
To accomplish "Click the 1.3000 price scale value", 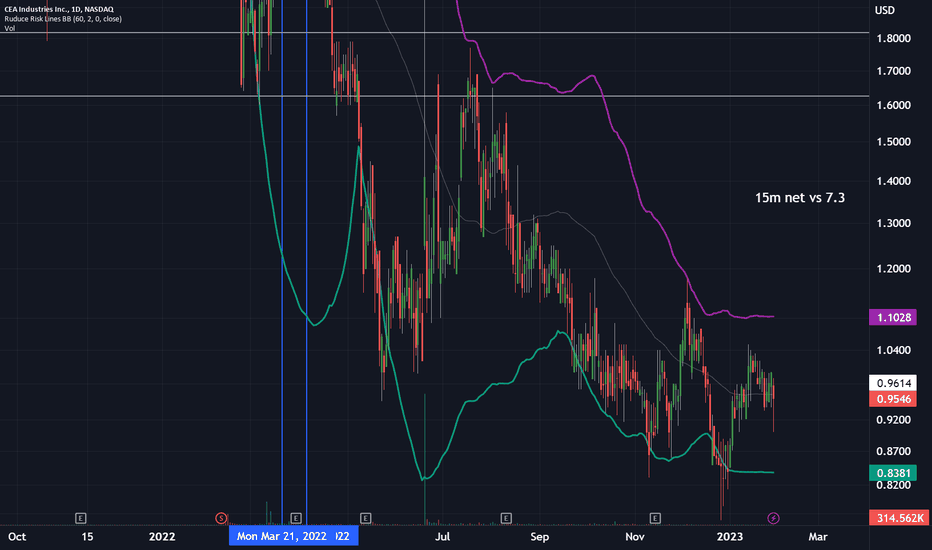I will pos(893,224).
